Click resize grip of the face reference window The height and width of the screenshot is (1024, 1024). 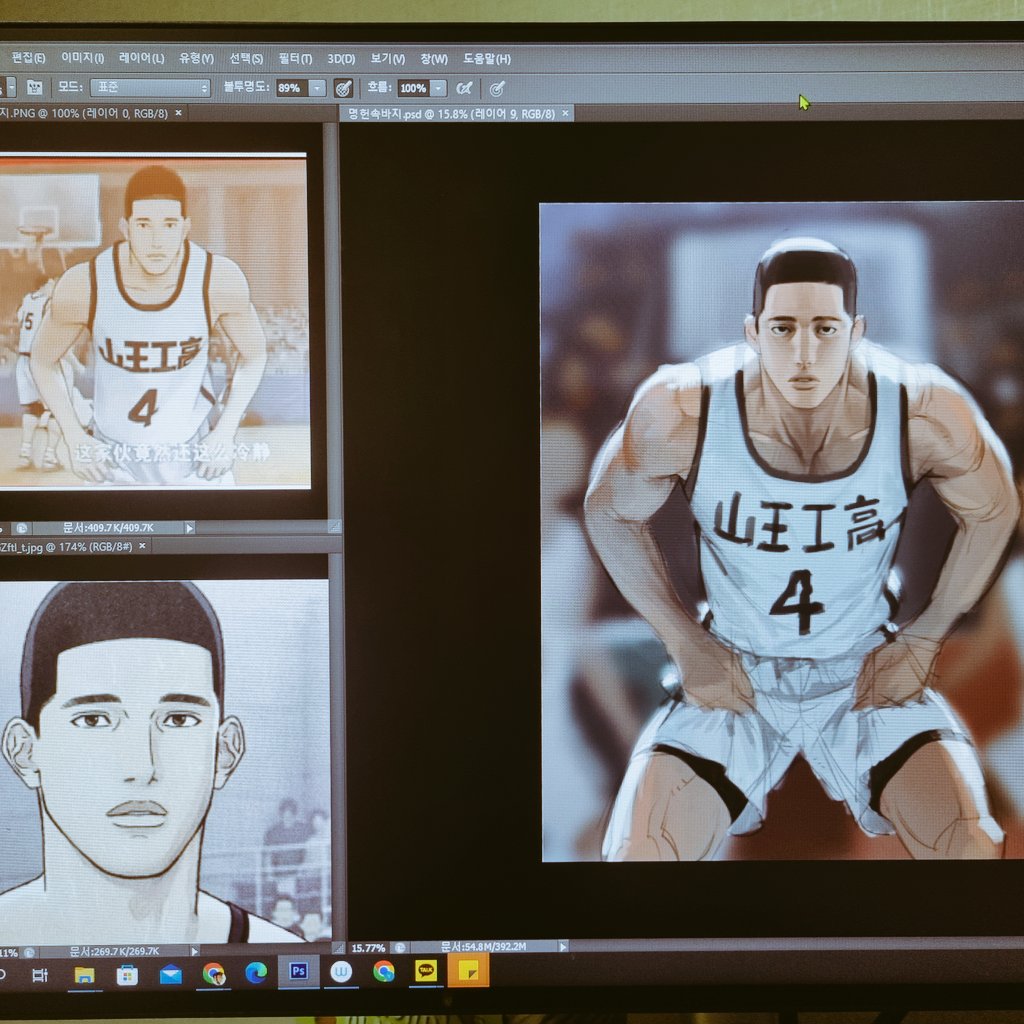pos(338,948)
